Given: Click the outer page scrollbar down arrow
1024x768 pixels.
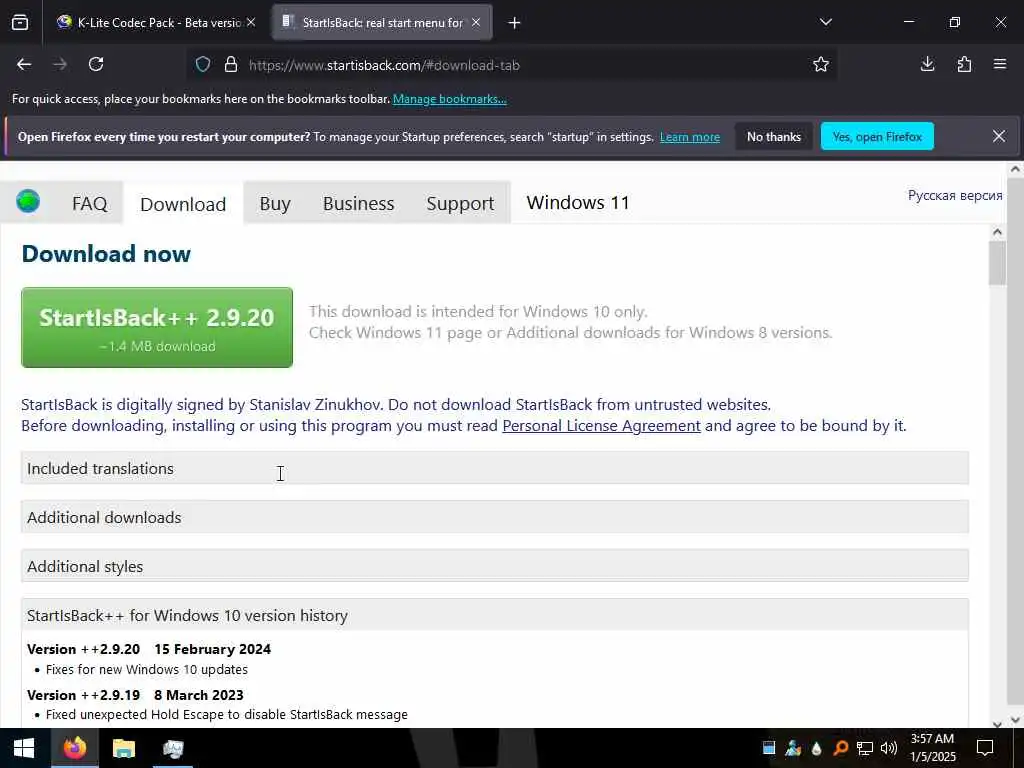Looking at the screenshot, I should (1015, 720).
